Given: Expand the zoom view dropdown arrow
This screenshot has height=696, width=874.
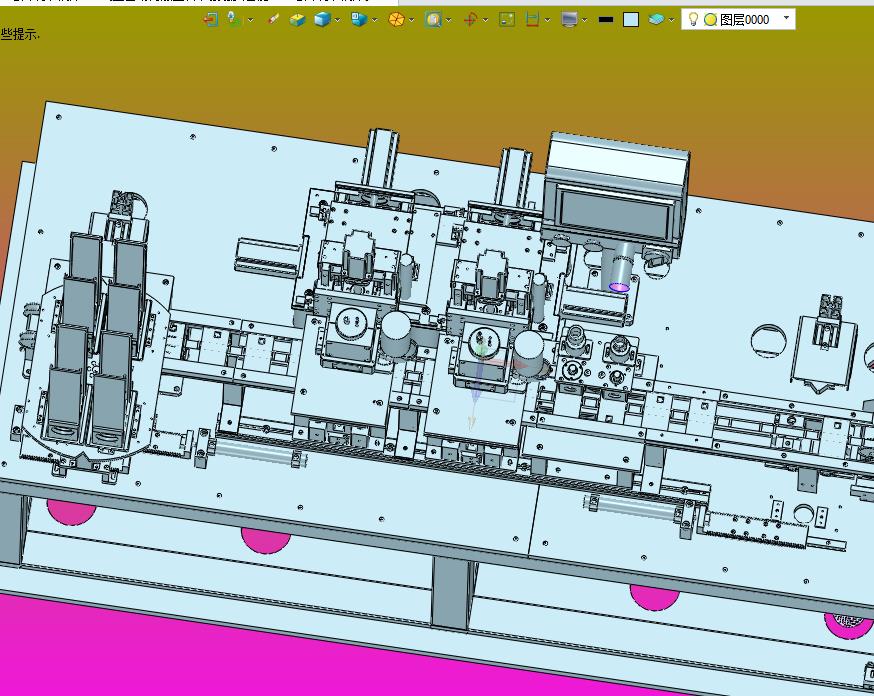Looking at the screenshot, I should 449,20.
